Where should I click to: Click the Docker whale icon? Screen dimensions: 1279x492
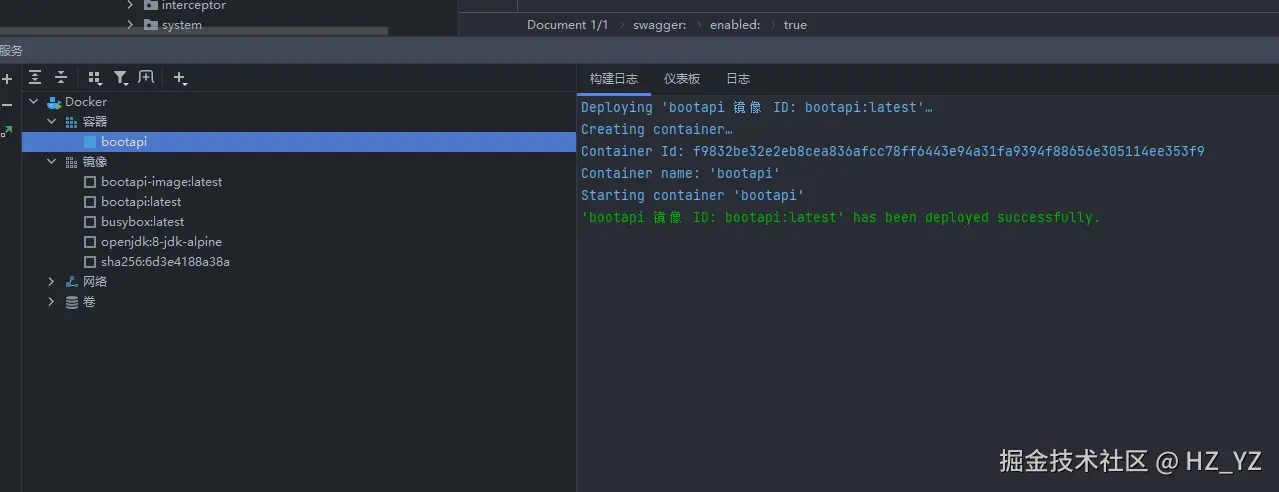pos(54,102)
